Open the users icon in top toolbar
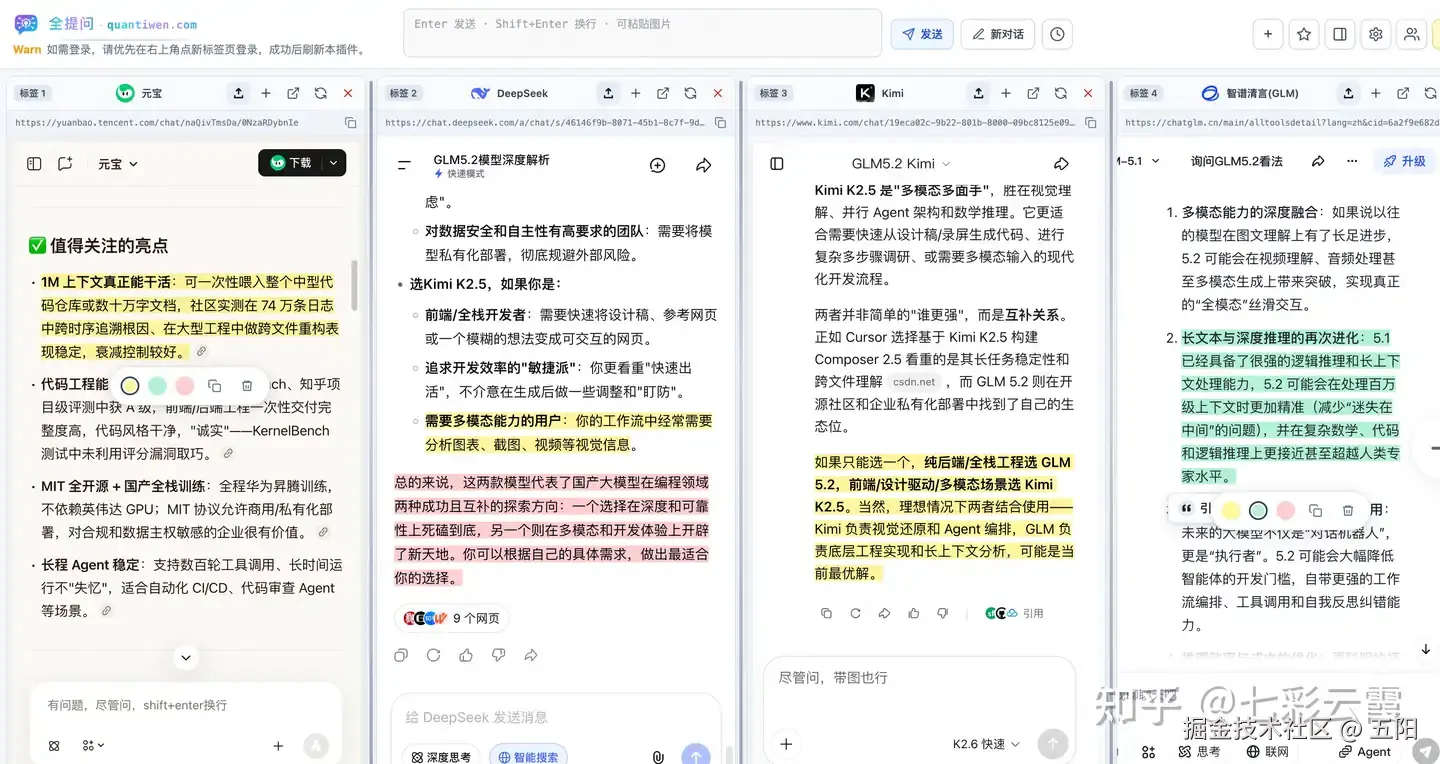 pyautogui.click(x=1411, y=34)
